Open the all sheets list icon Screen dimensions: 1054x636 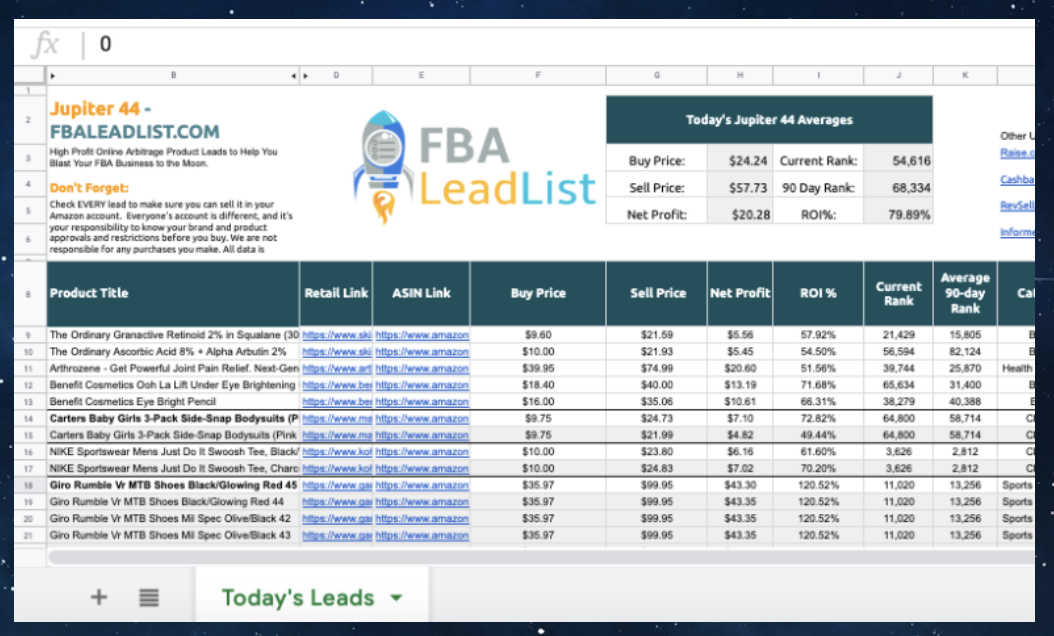(149, 597)
